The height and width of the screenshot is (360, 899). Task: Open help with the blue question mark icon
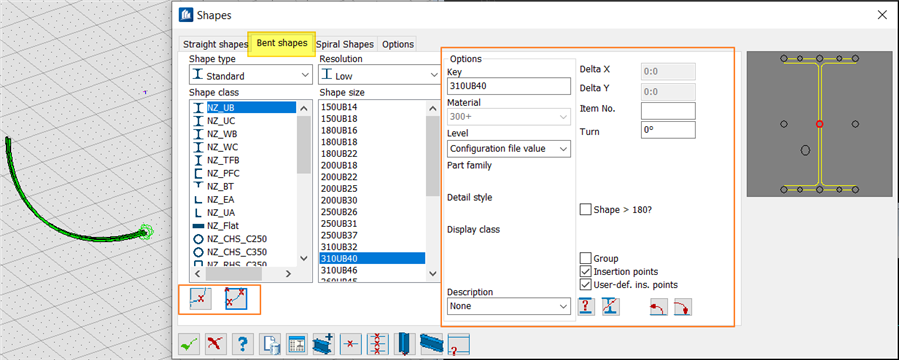[243, 344]
